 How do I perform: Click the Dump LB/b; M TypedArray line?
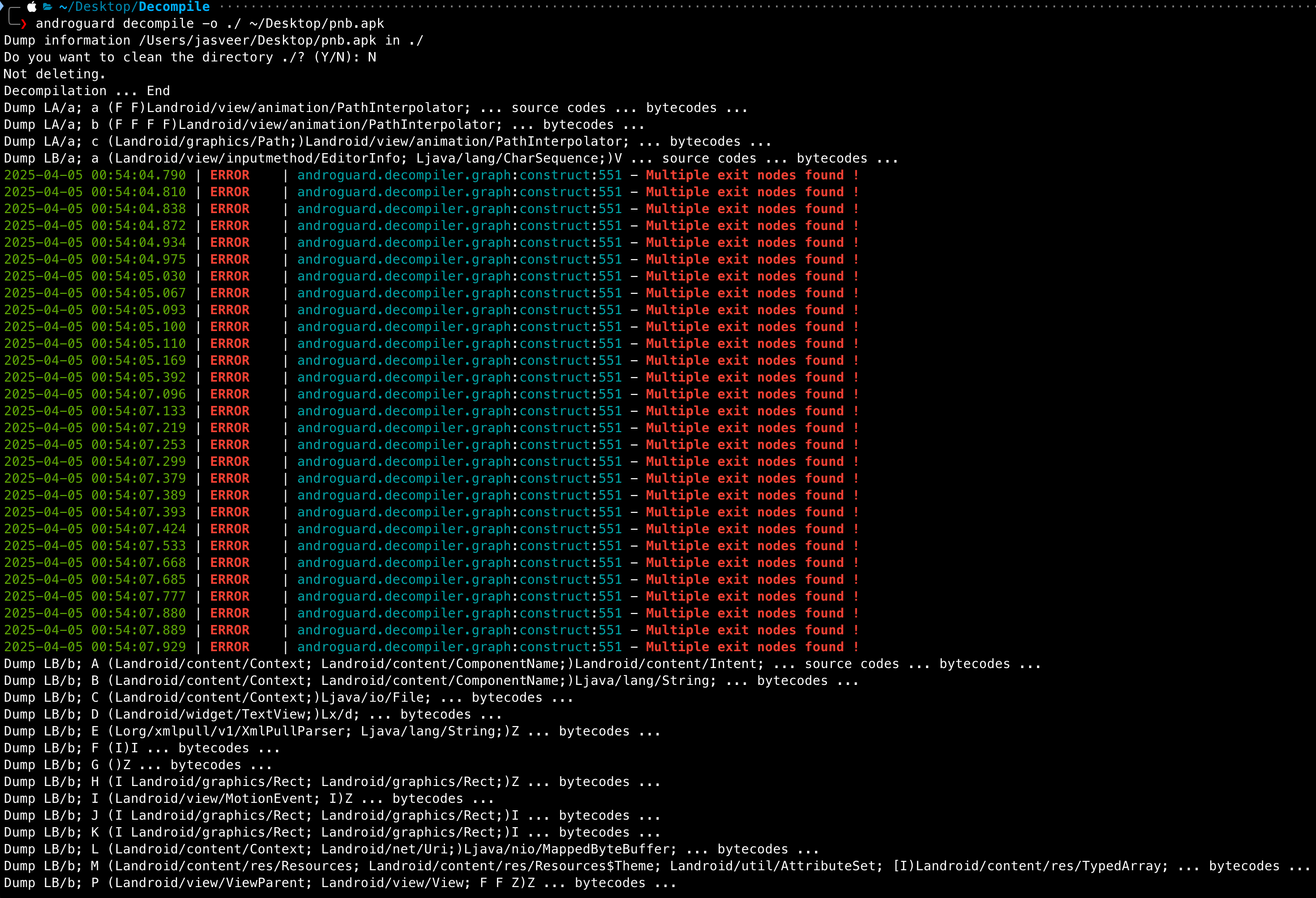click(657, 866)
